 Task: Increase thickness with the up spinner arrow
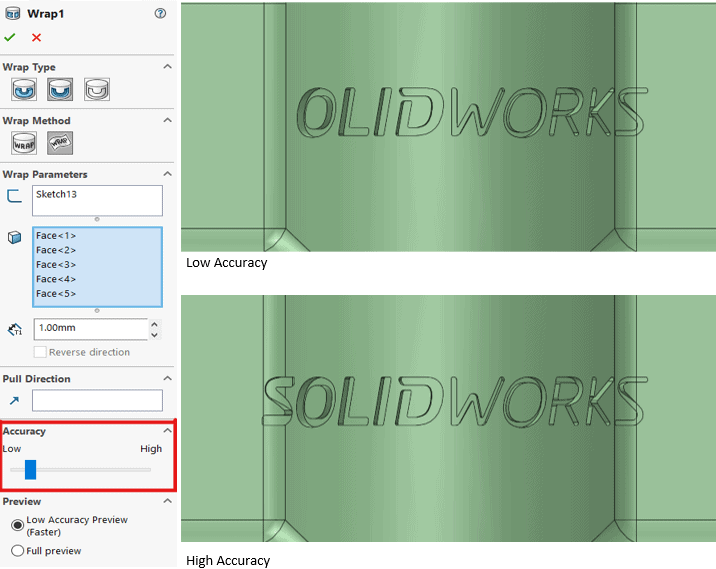tap(154, 324)
